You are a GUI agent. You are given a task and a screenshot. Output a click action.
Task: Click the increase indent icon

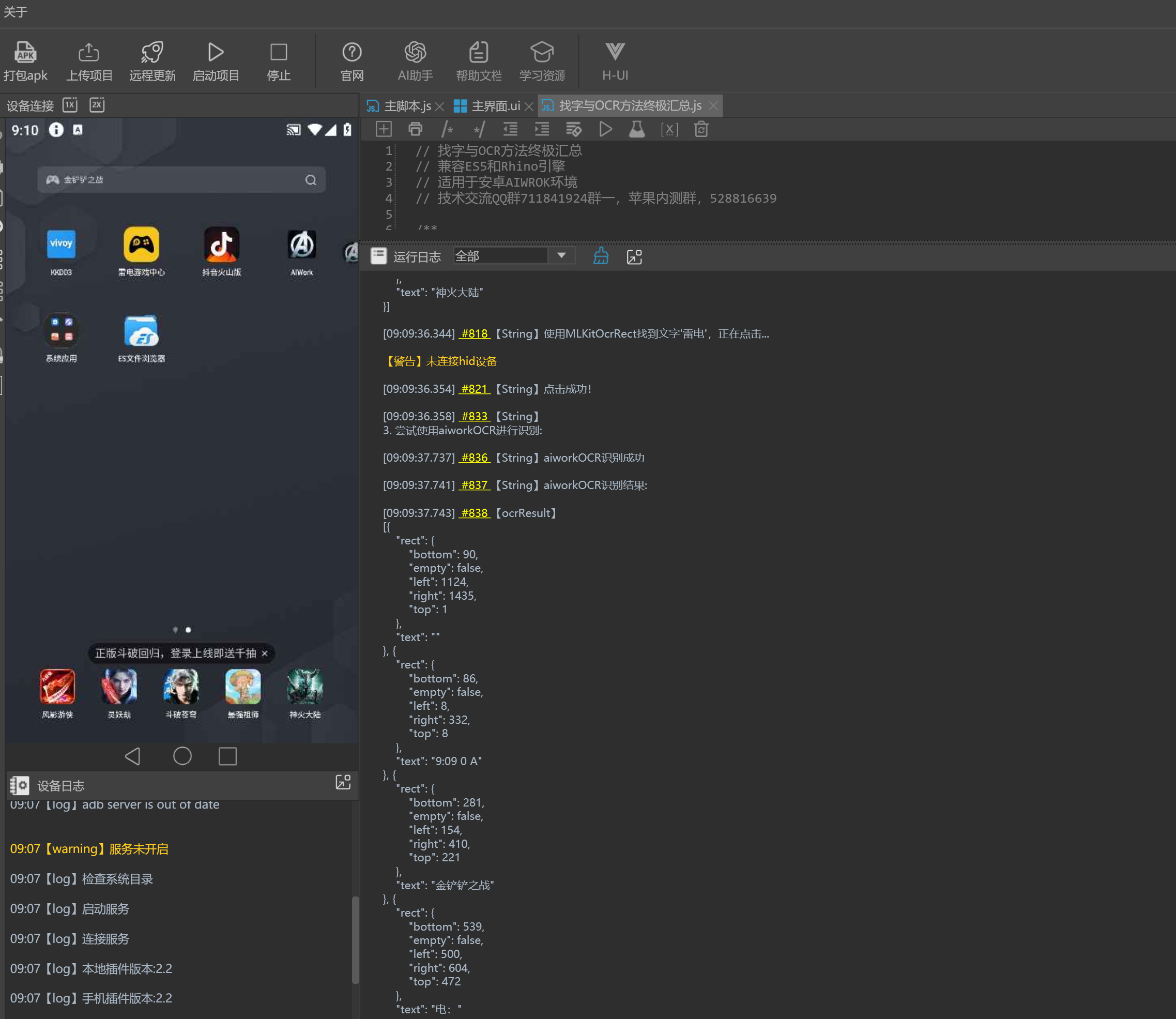(x=542, y=130)
